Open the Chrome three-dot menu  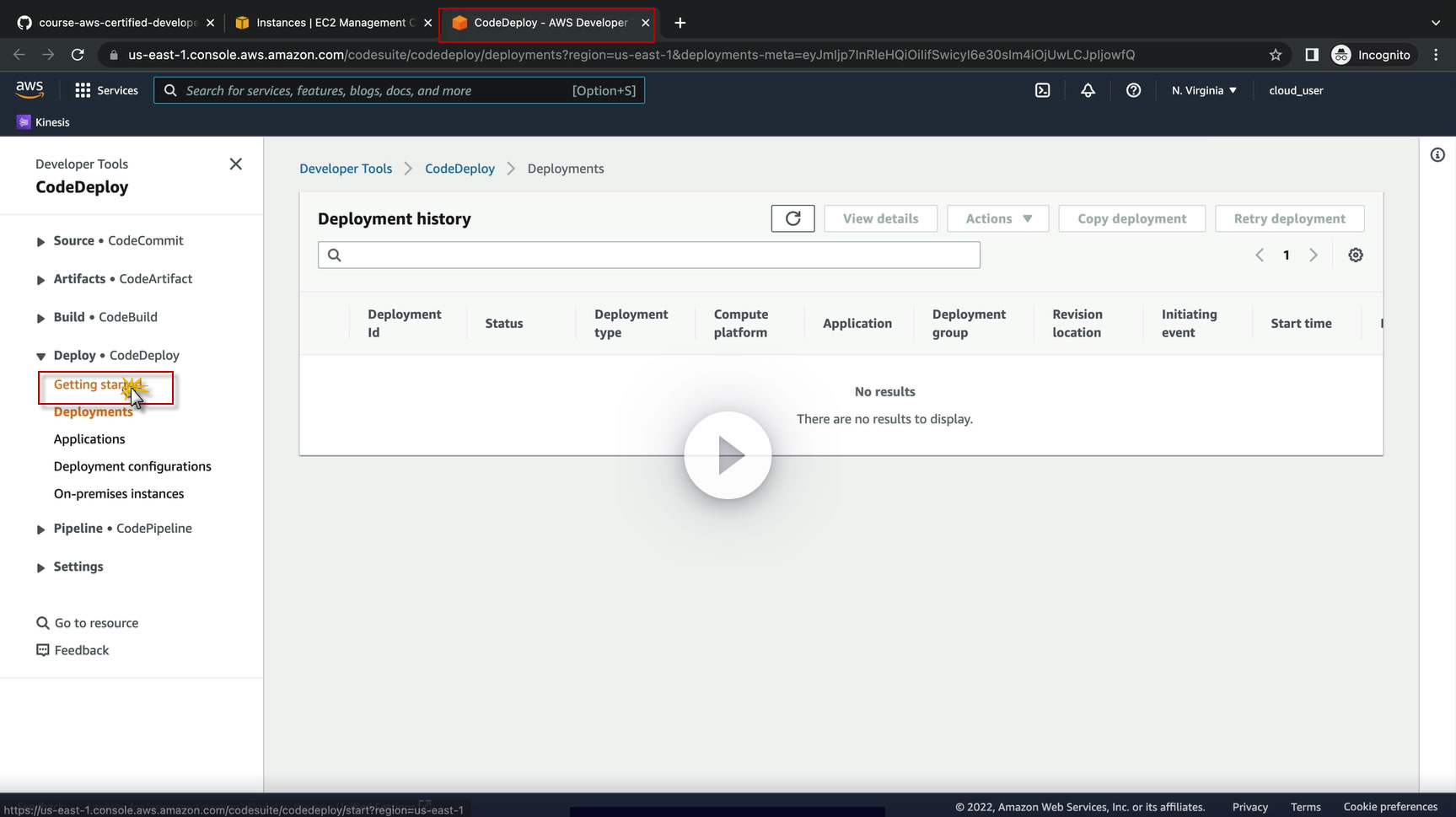(x=1436, y=55)
